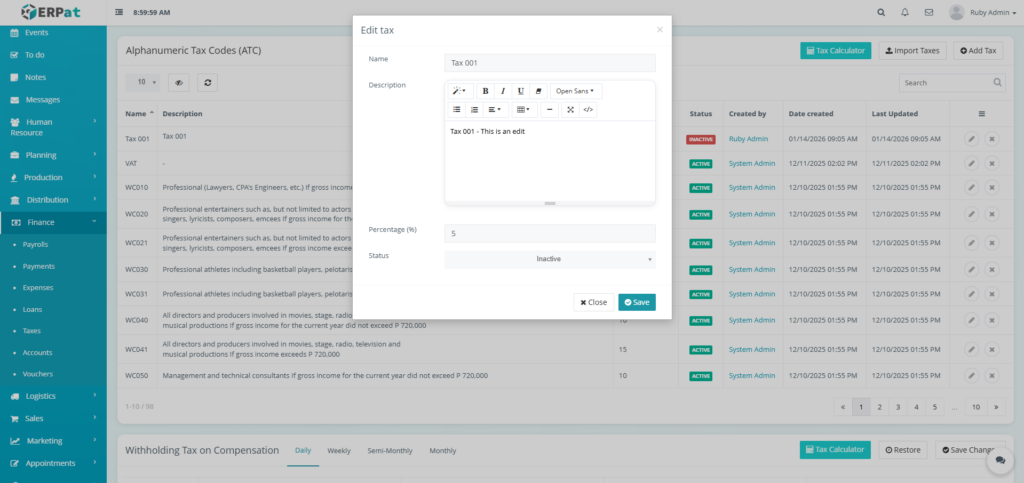Toggle the sidebar hamburger menu icon

(x=119, y=12)
